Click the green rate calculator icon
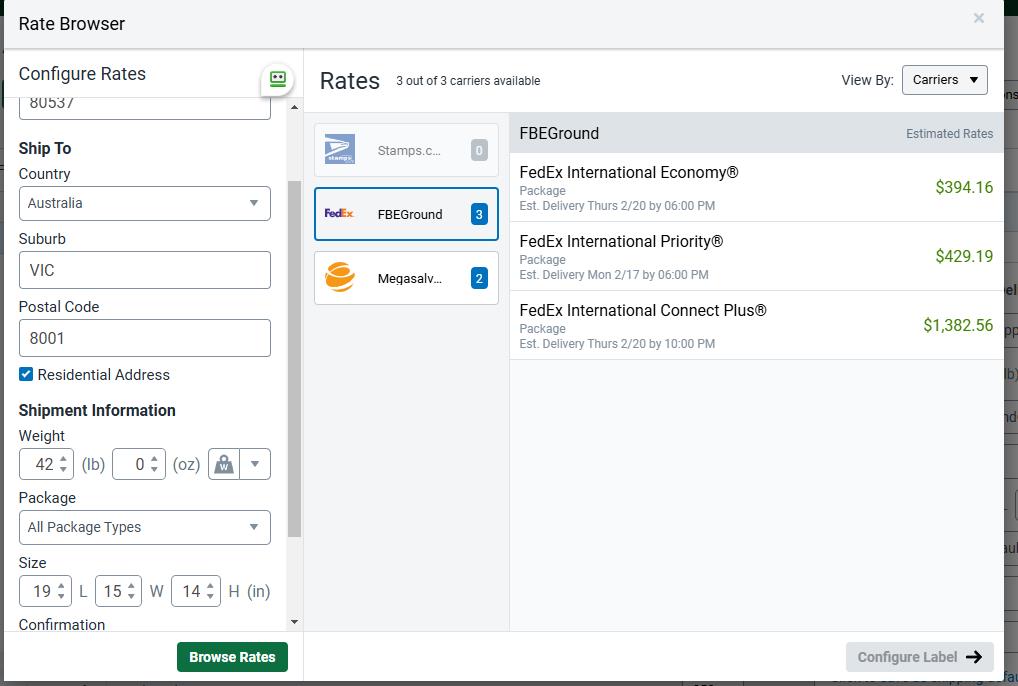 click(x=277, y=80)
